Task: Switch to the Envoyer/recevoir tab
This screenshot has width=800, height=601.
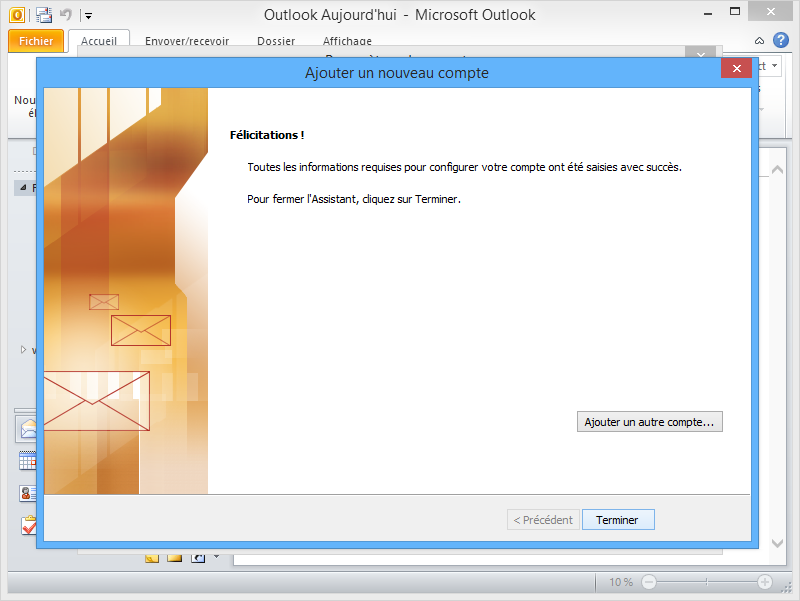Action: tap(190, 41)
